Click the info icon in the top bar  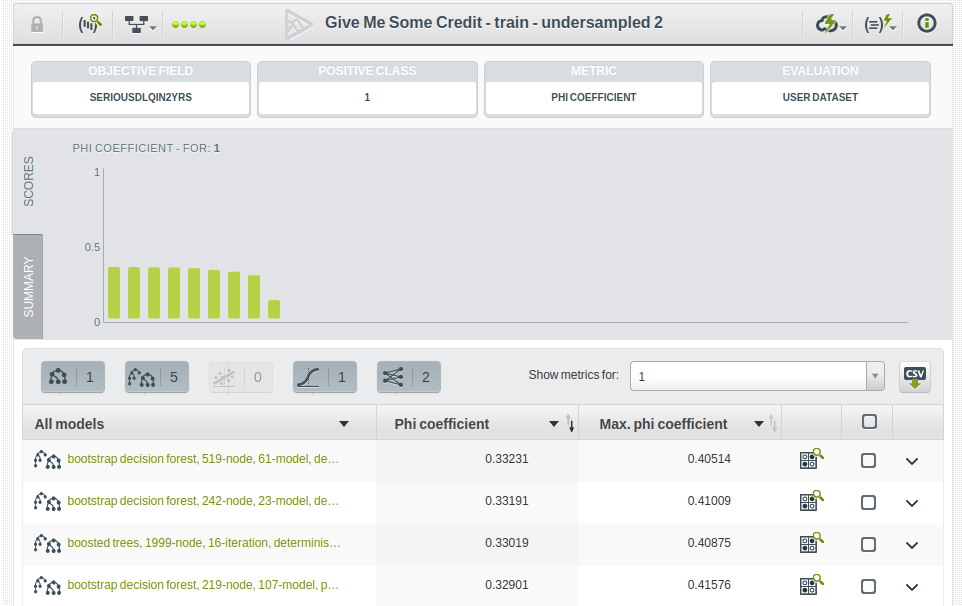coord(927,24)
